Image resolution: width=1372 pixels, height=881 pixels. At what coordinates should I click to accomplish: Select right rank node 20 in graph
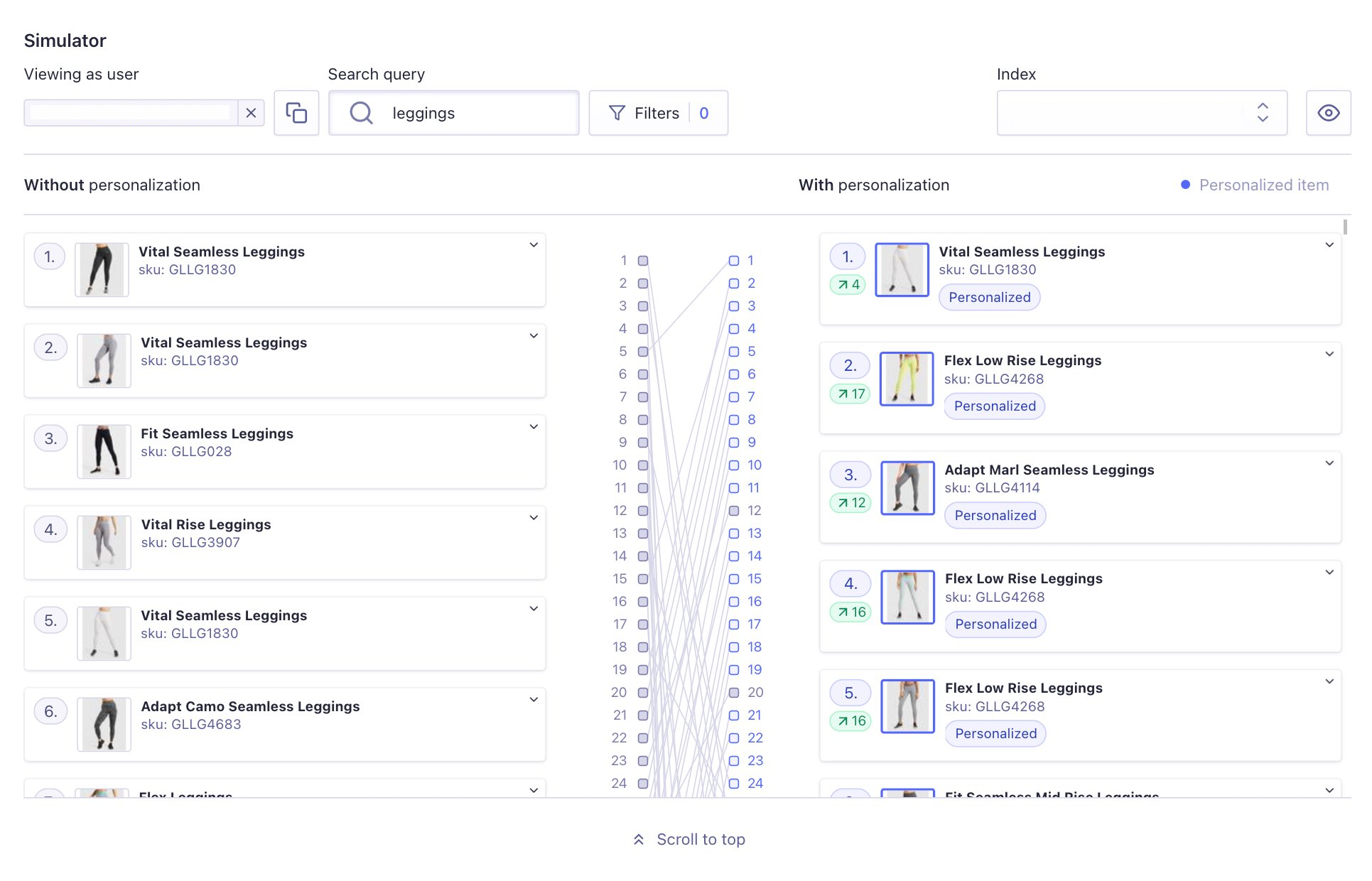(734, 693)
